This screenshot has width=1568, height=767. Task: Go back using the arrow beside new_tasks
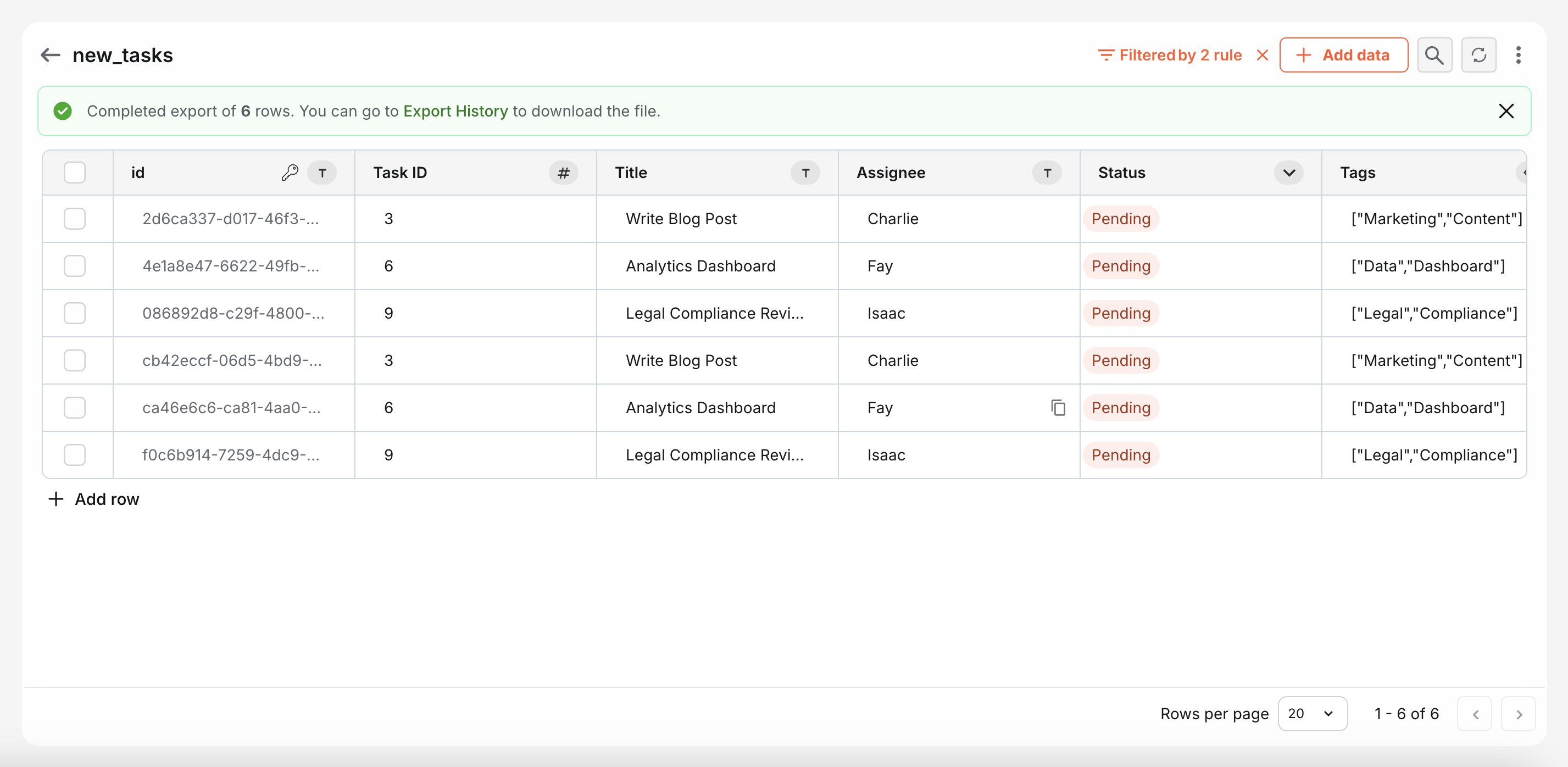tap(51, 55)
